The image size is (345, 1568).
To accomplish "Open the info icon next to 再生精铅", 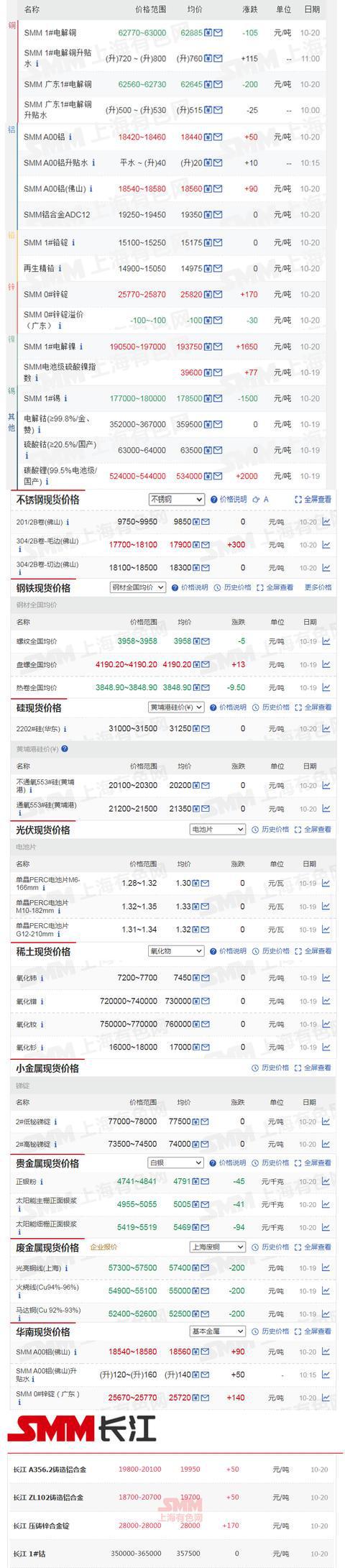I will pos(60,268).
